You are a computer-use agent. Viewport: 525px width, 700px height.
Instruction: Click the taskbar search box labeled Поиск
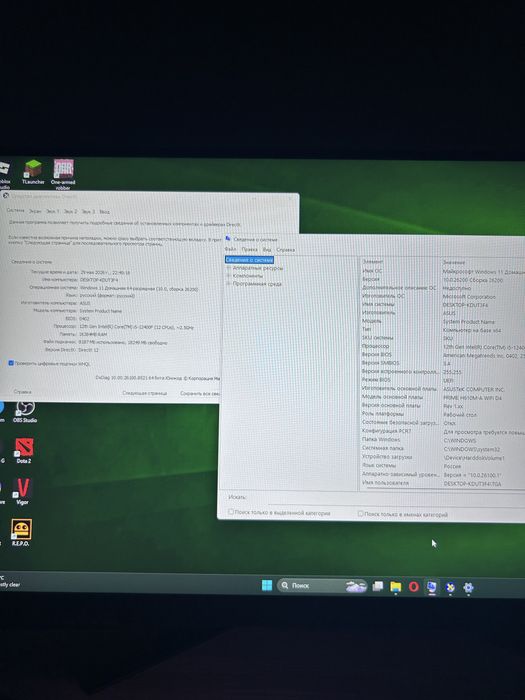coord(322,586)
